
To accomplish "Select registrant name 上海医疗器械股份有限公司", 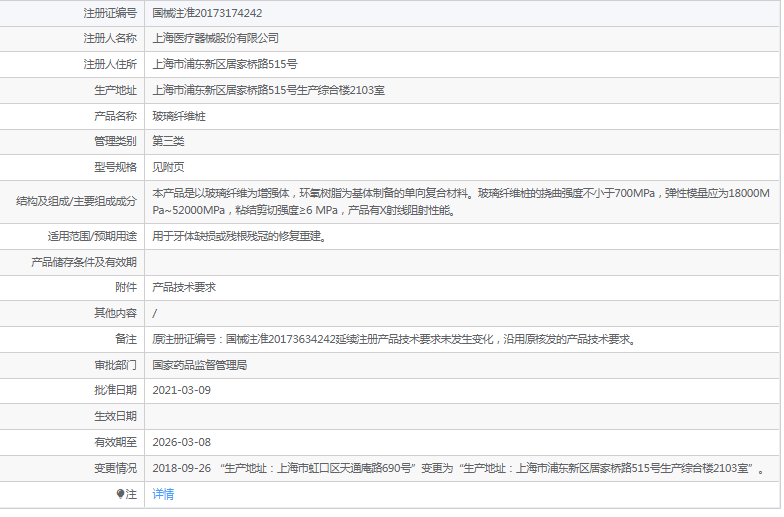I will [x=216, y=38].
